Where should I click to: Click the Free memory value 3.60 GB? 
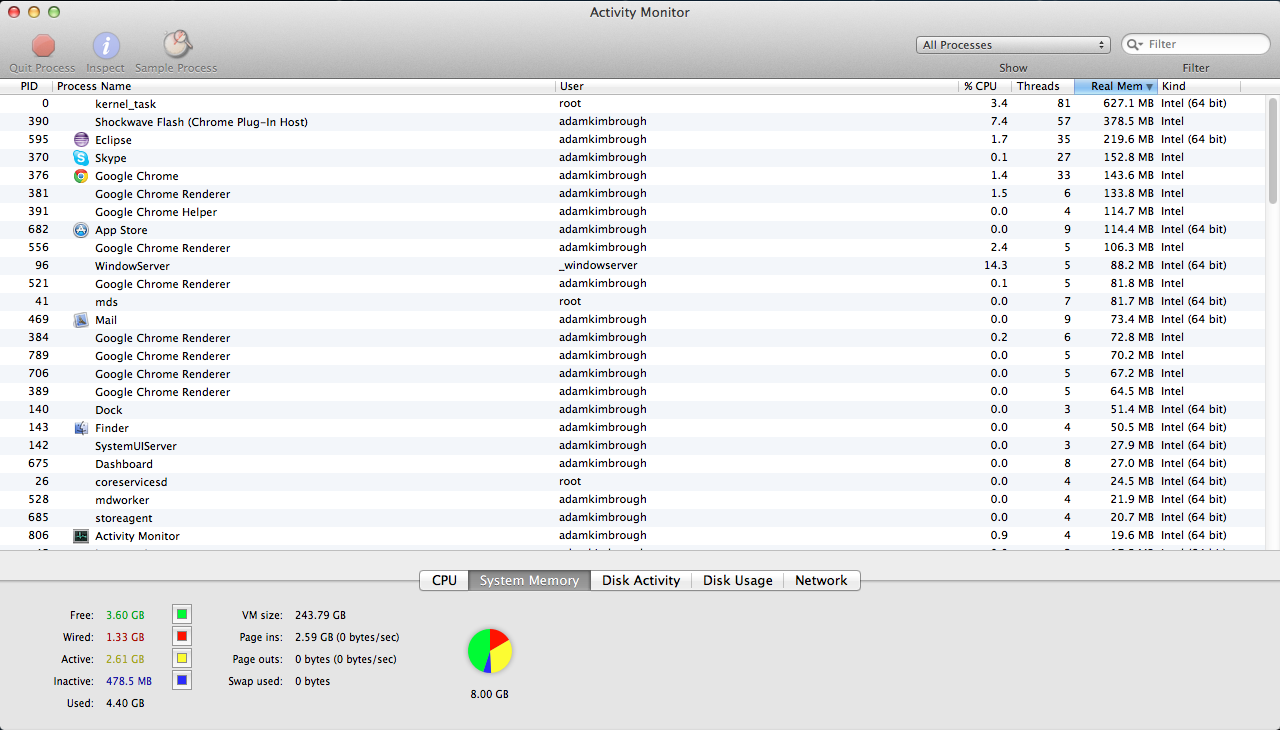pyautogui.click(x=125, y=615)
